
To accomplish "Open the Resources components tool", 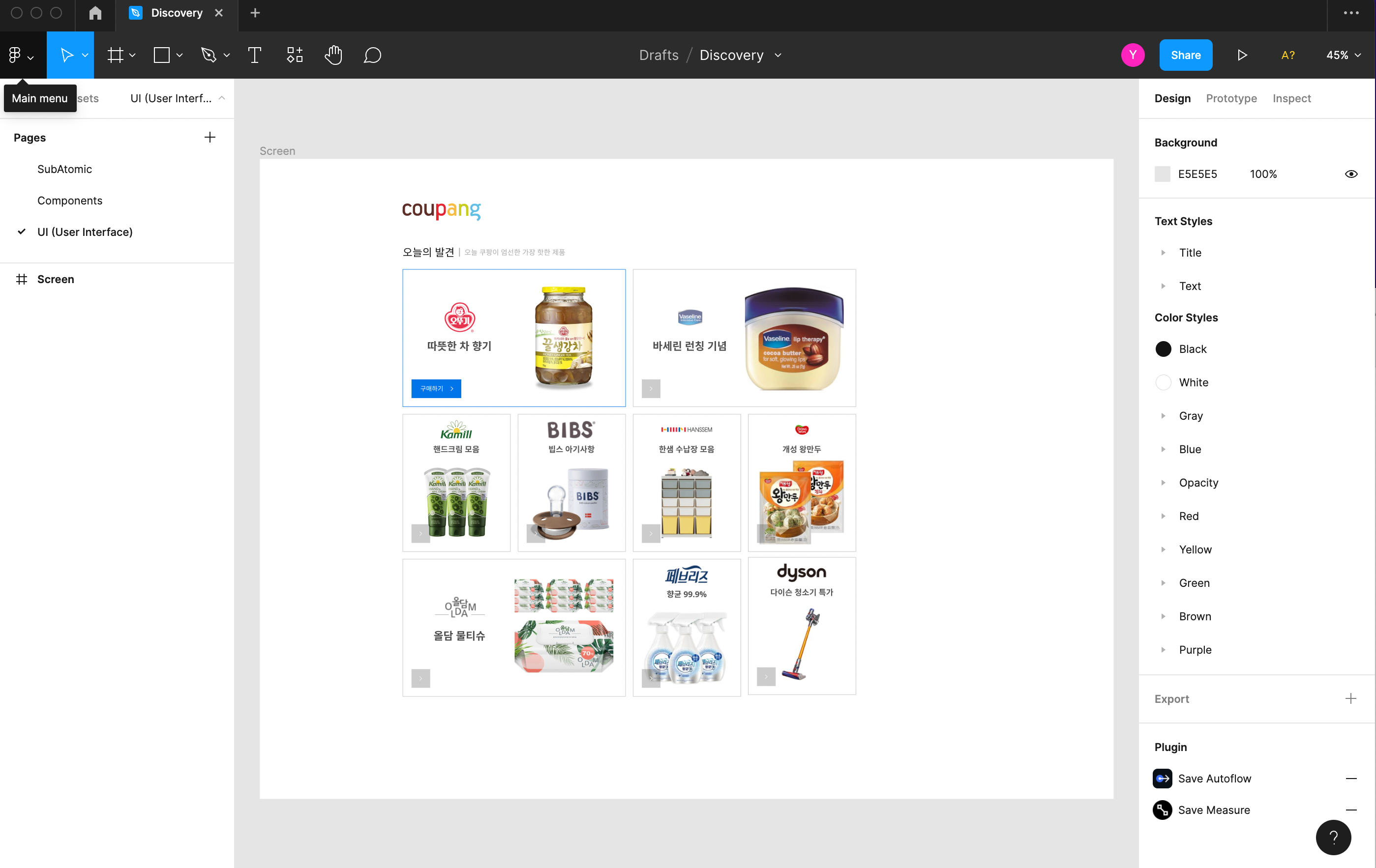I will point(294,55).
